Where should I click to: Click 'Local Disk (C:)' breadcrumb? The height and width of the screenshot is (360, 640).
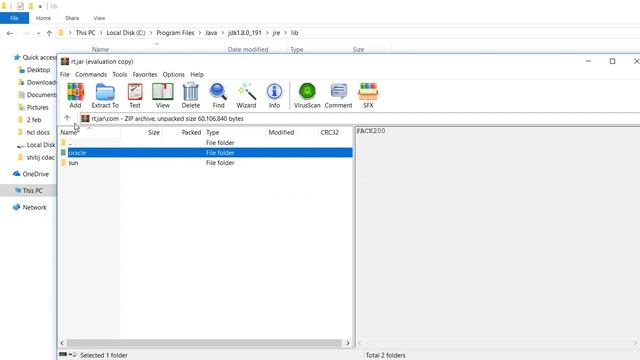point(126,33)
